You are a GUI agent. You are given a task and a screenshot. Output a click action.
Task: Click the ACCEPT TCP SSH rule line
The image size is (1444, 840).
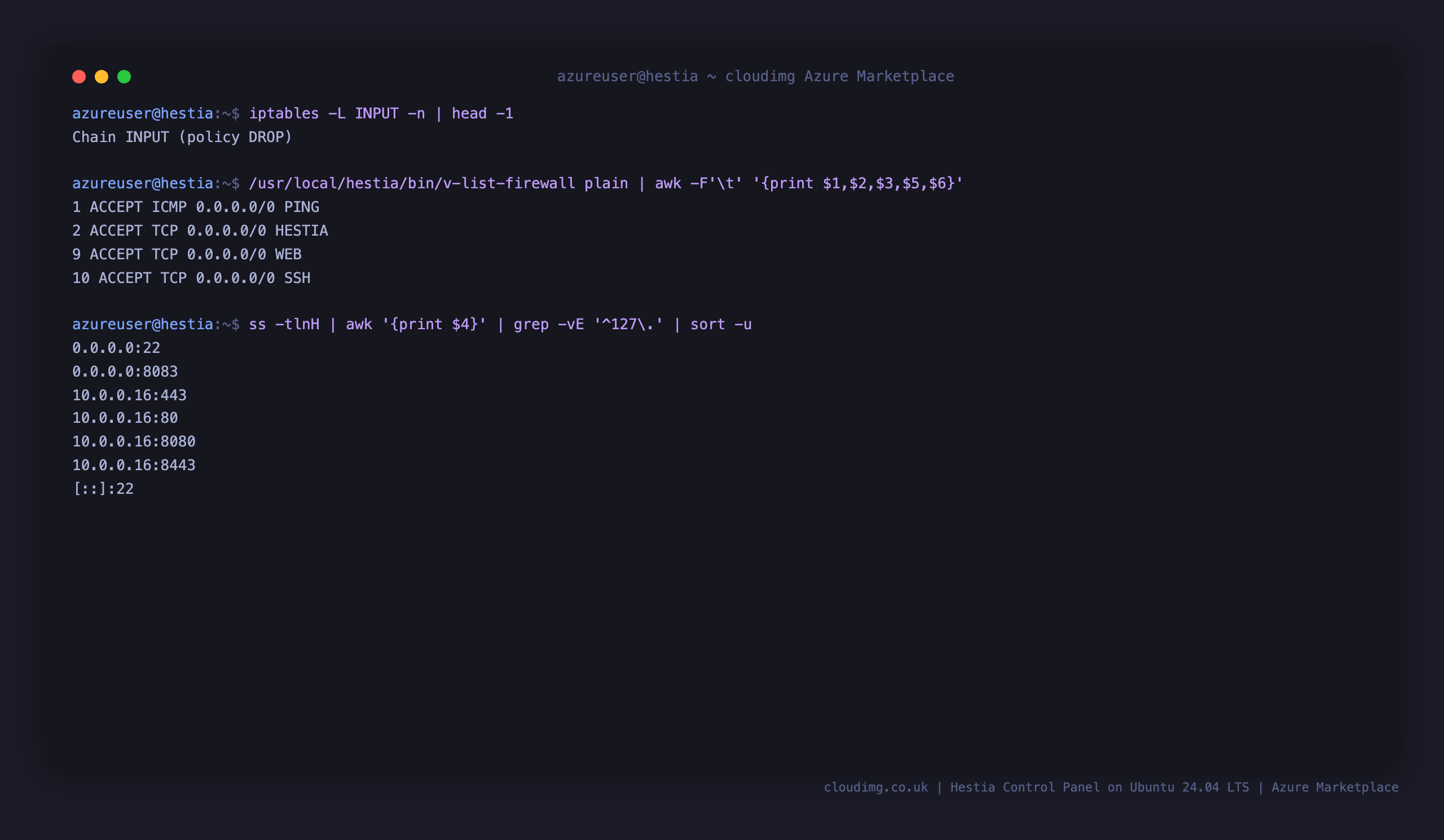coord(191,278)
